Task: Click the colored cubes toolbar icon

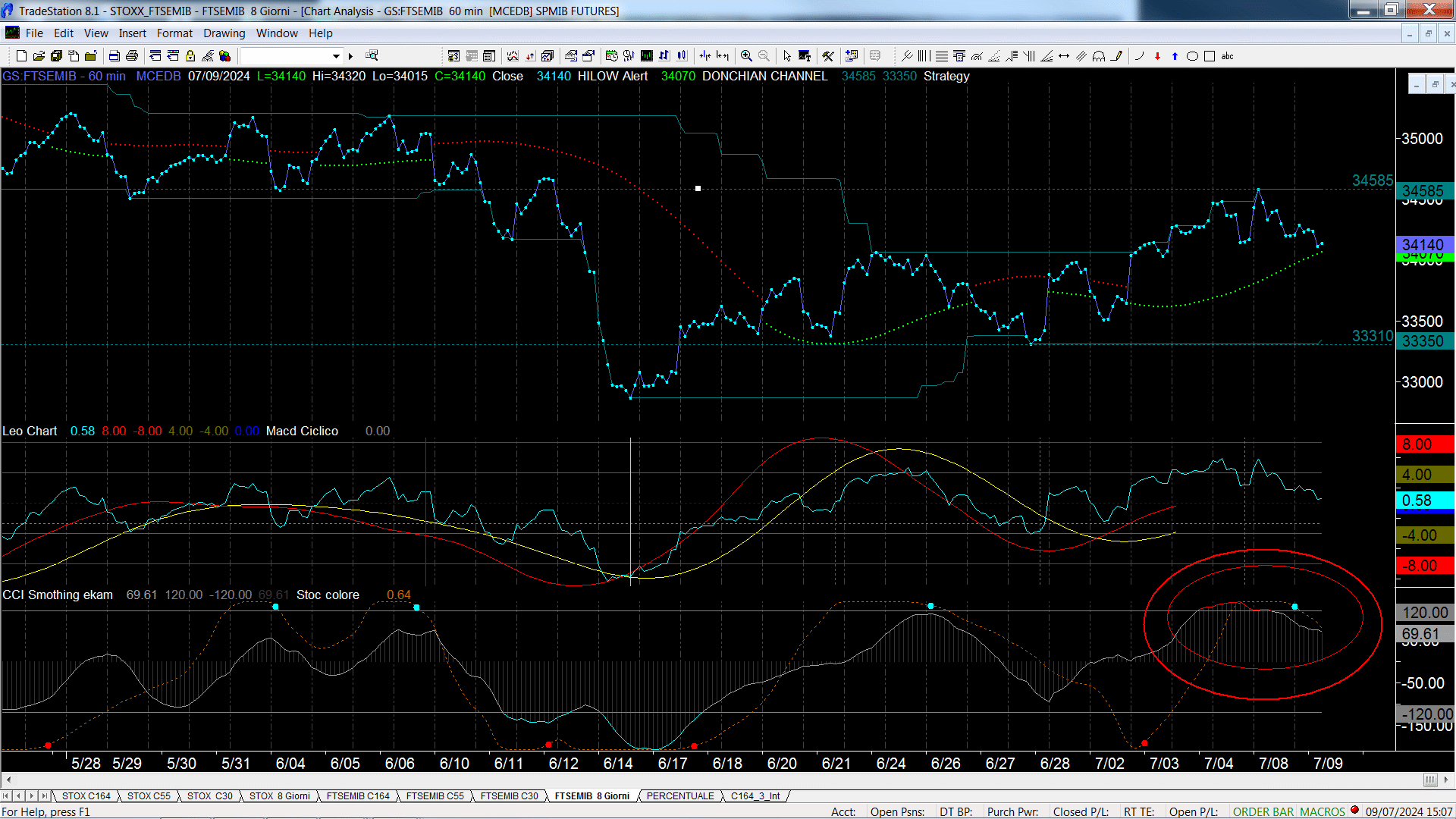Action: 224,55
